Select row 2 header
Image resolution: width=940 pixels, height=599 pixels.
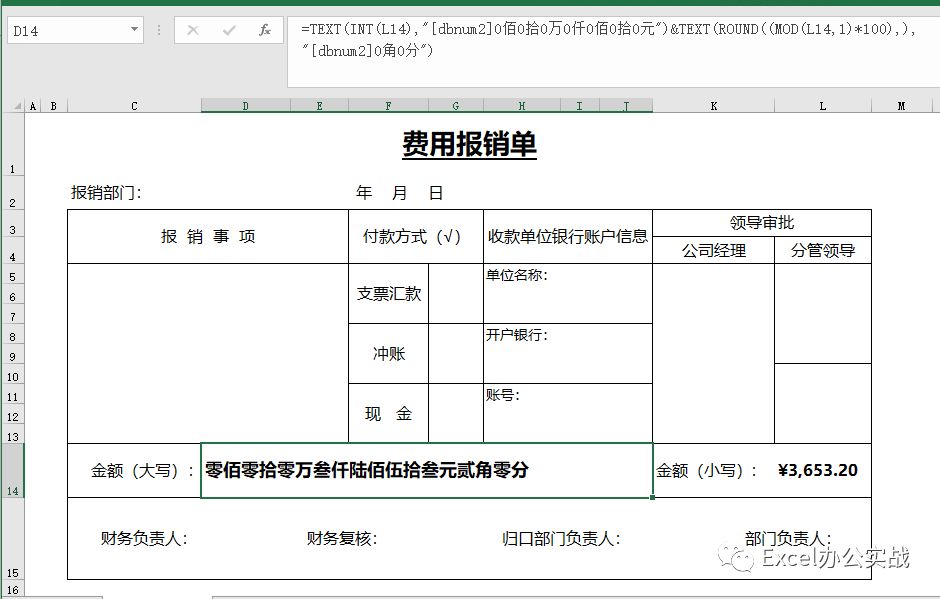coord(12,192)
